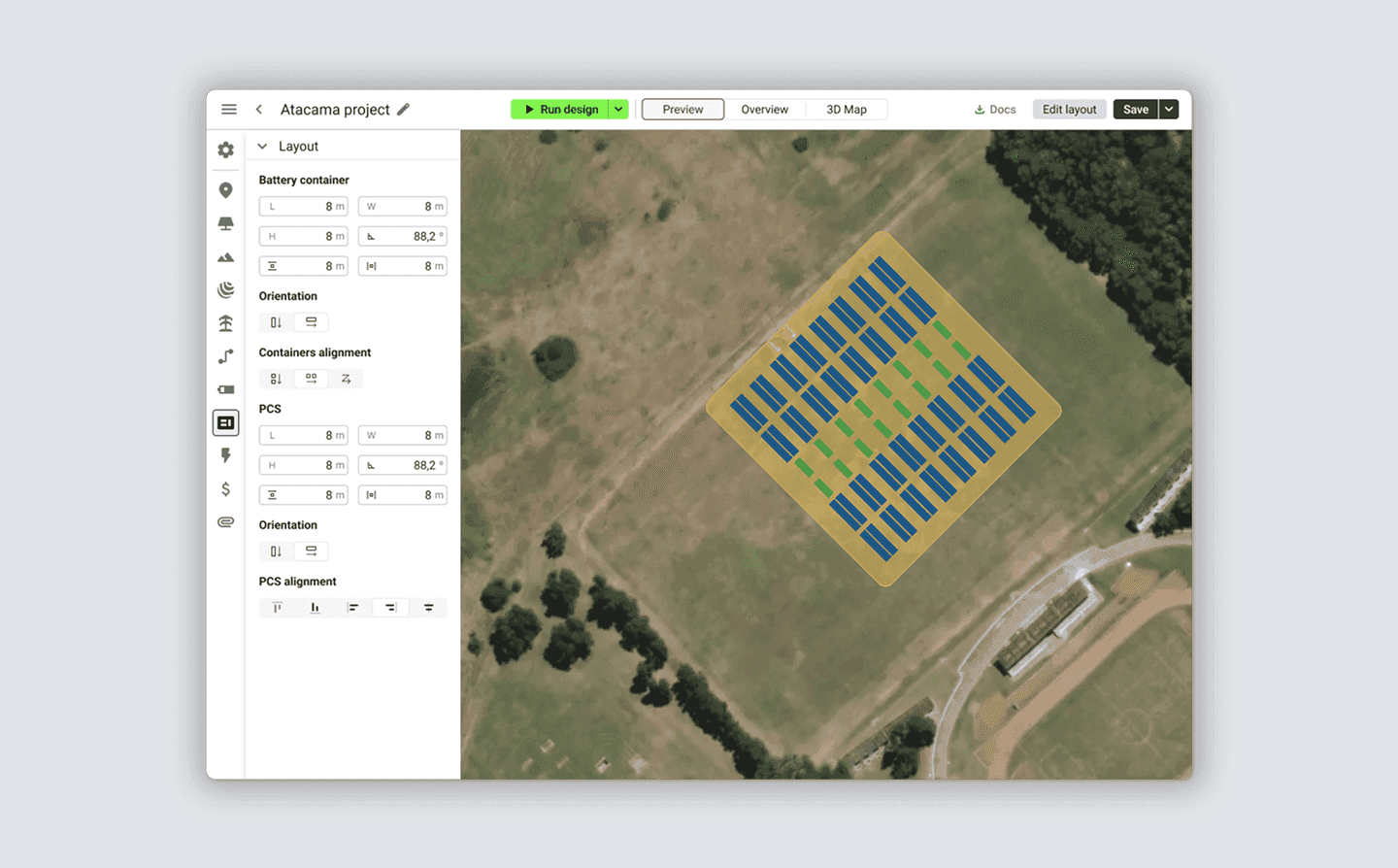Edit PCS length L field

click(x=303, y=436)
